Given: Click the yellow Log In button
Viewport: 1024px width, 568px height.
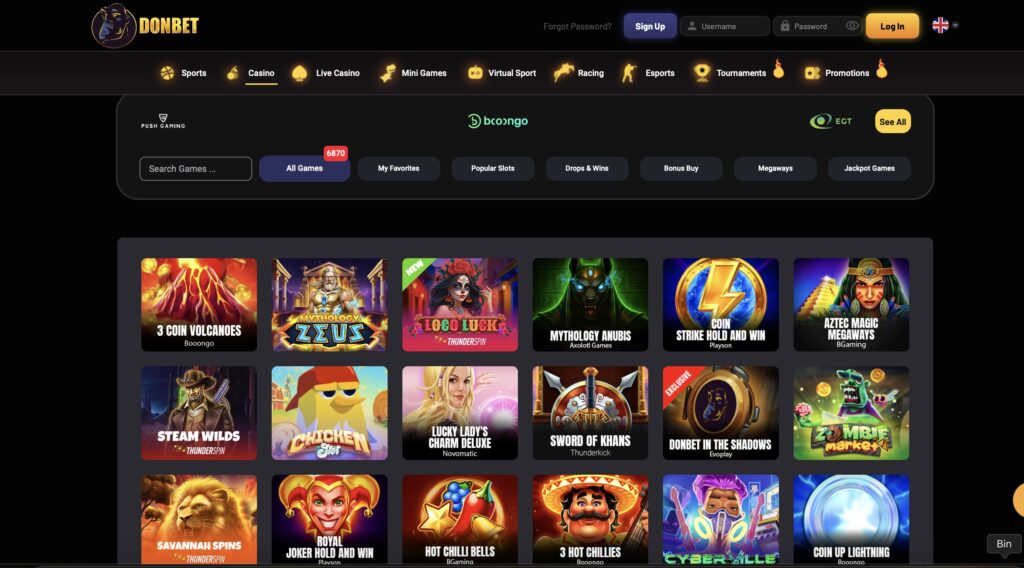Looking at the screenshot, I should point(892,26).
